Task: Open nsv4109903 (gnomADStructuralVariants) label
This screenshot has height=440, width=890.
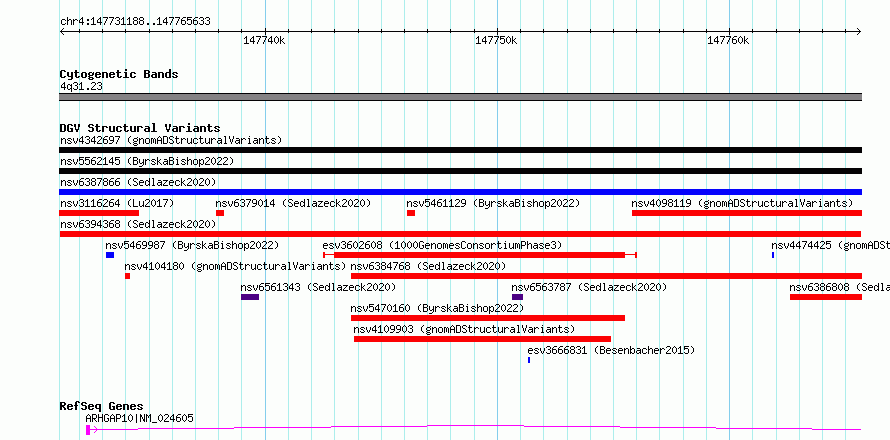Action: click(x=464, y=329)
